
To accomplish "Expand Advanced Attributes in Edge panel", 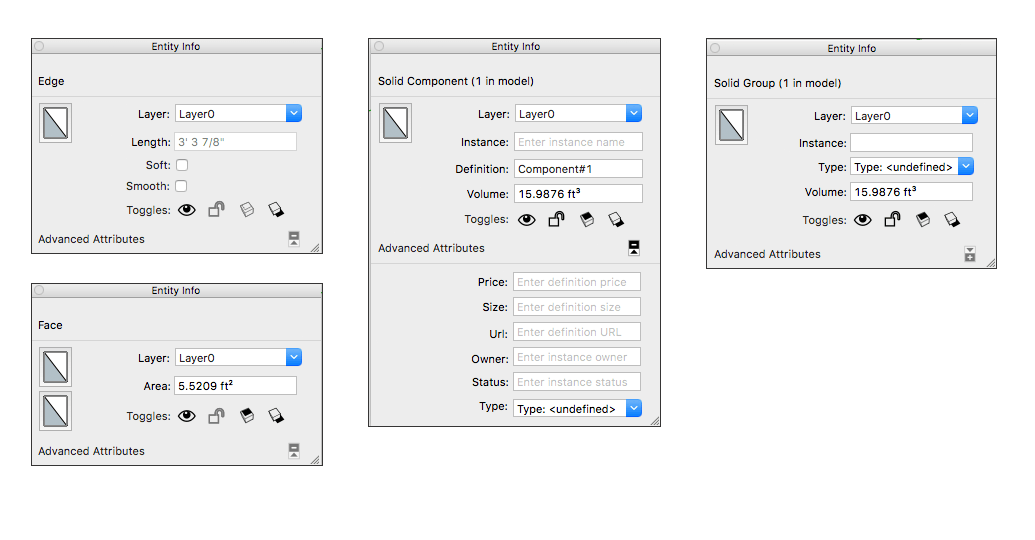I will click(x=294, y=239).
